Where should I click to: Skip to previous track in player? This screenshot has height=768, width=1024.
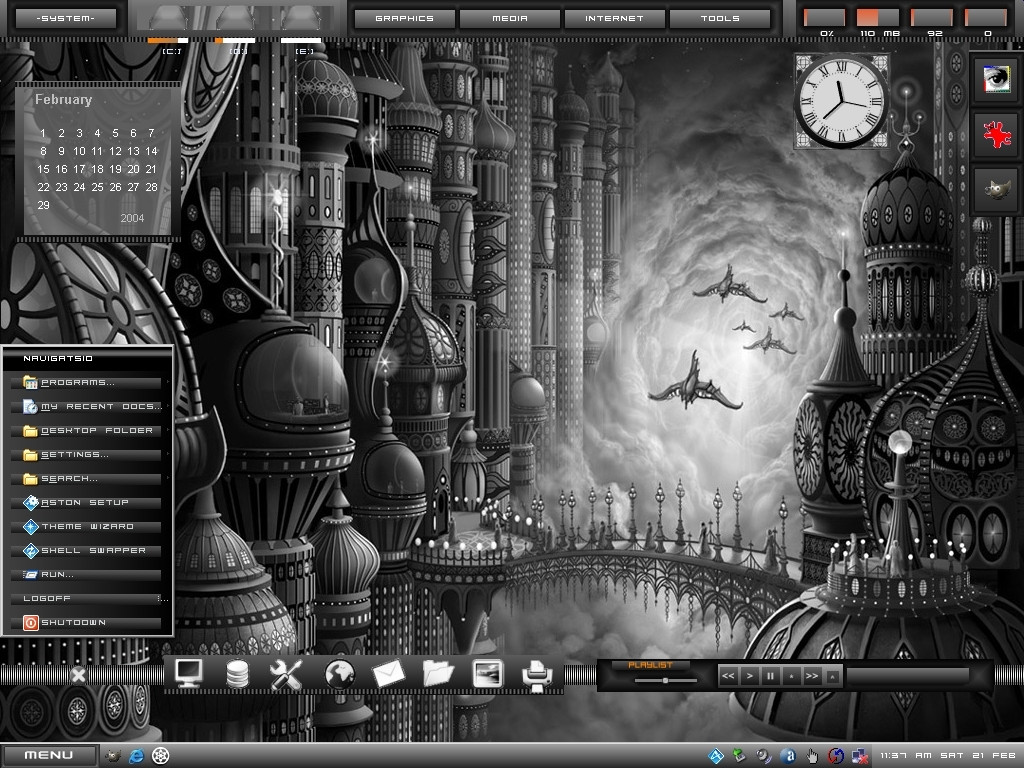coord(728,676)
